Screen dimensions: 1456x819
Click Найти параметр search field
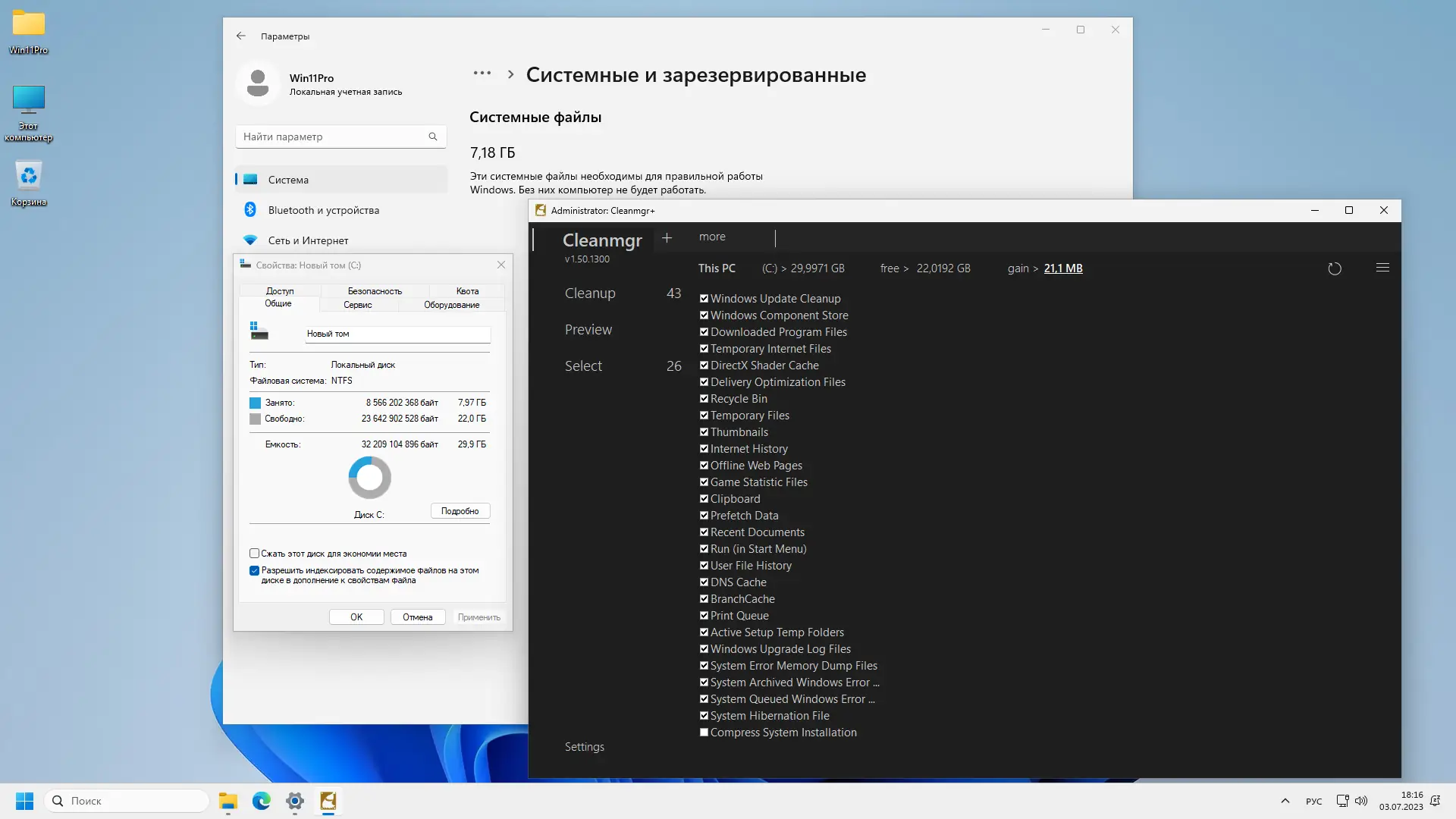341,136
